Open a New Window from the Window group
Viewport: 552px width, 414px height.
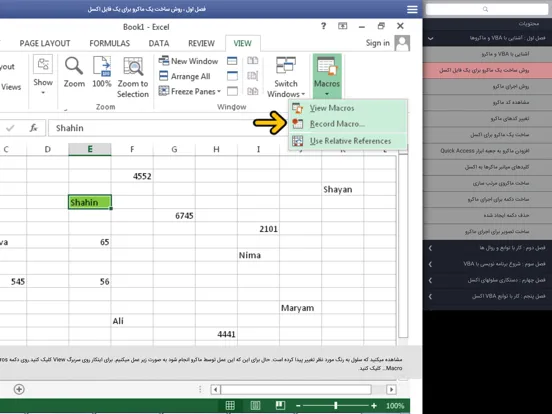pyautogui.click(x=188, y=61)
